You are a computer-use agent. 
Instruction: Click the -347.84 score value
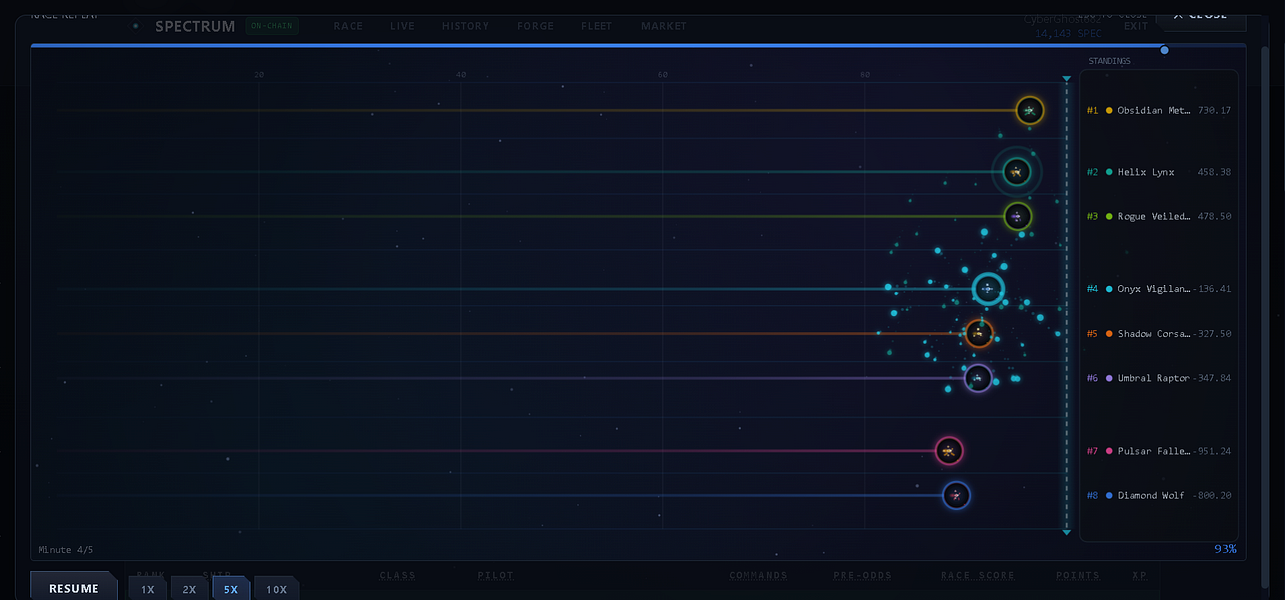1212,378
